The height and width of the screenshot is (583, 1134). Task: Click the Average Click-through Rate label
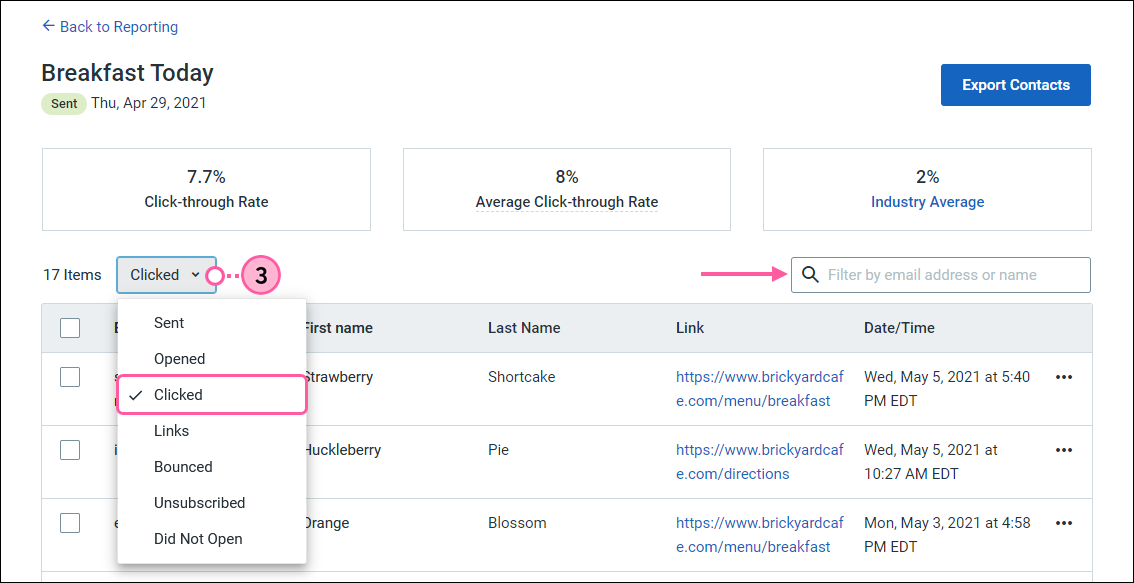[566, 202]
